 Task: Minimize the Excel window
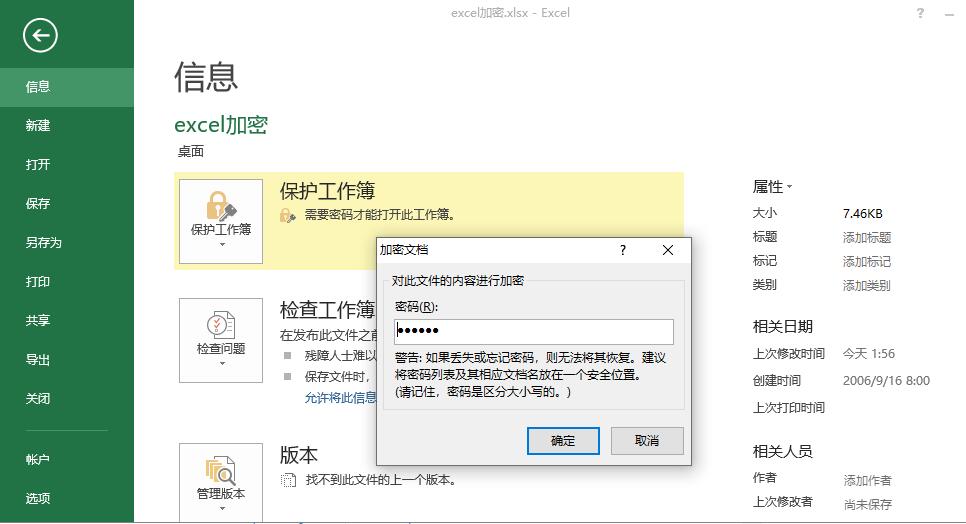(949, 14)
